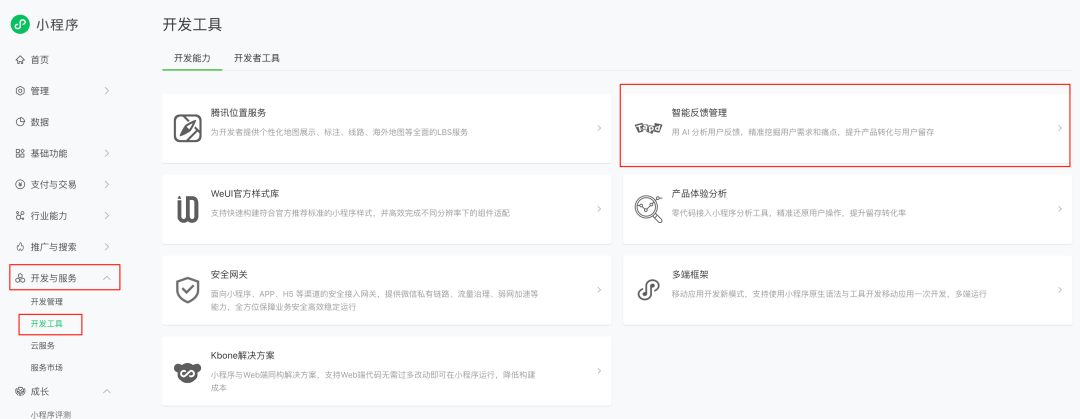
Task: Click the 首页 home icon
Action: (x=20, y=60)
